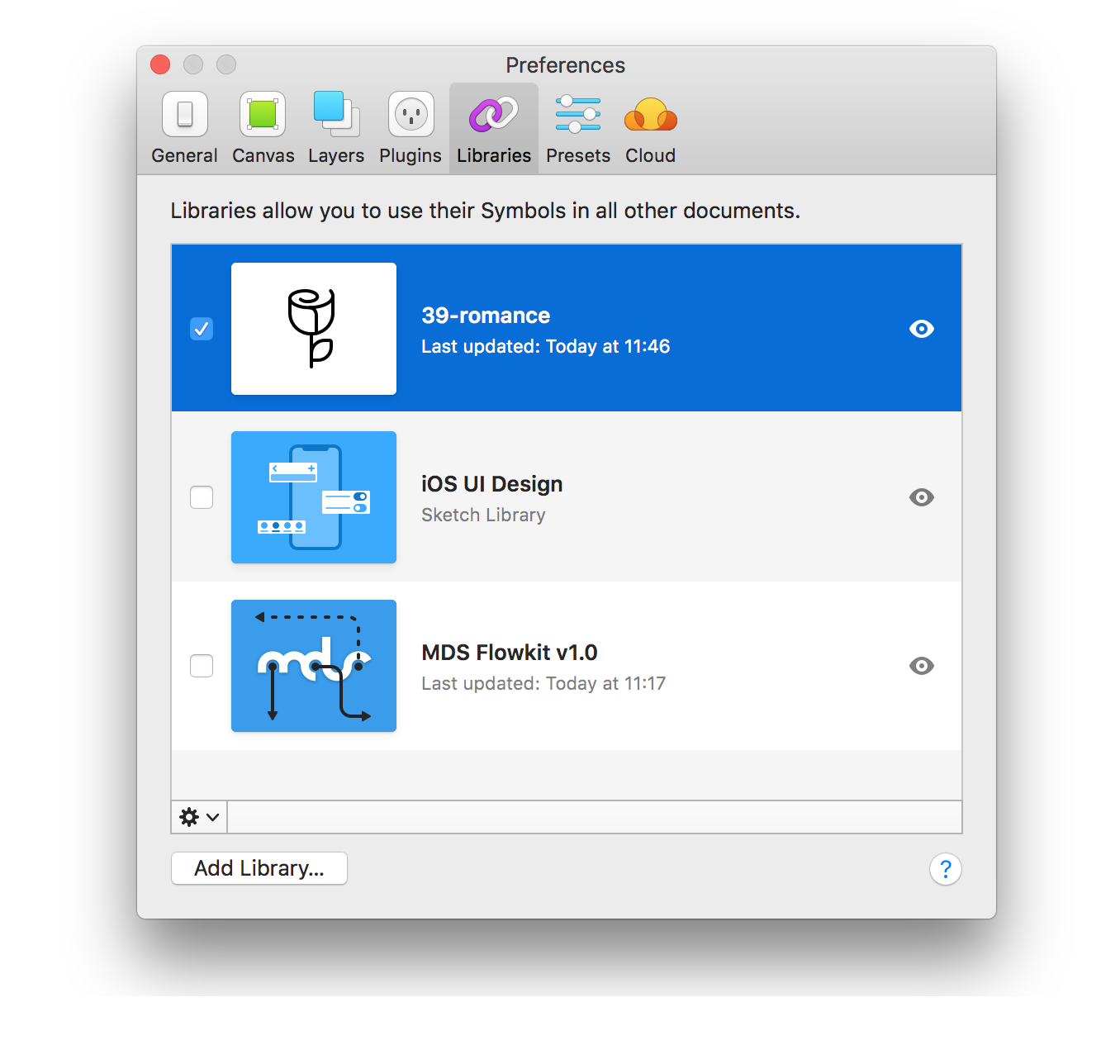
Task: Open the Cloud preferences tab
Action: pos(650,129)
